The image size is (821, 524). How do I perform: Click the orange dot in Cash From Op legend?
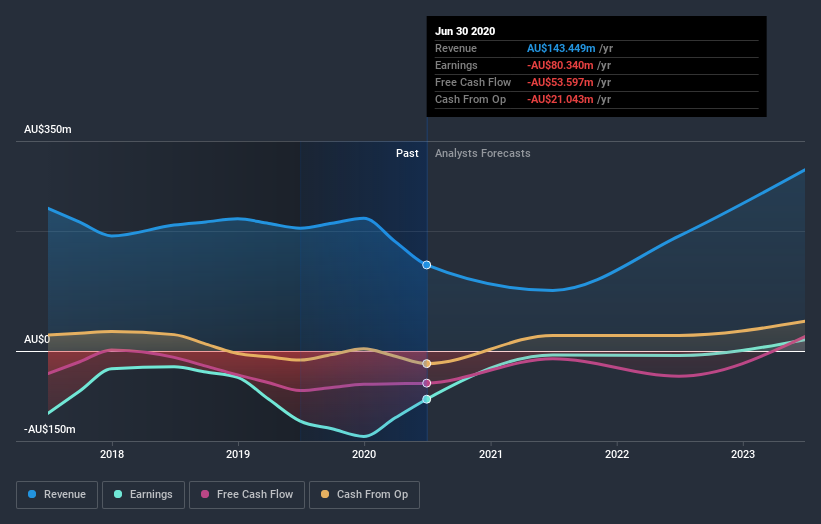pos(325,494)
